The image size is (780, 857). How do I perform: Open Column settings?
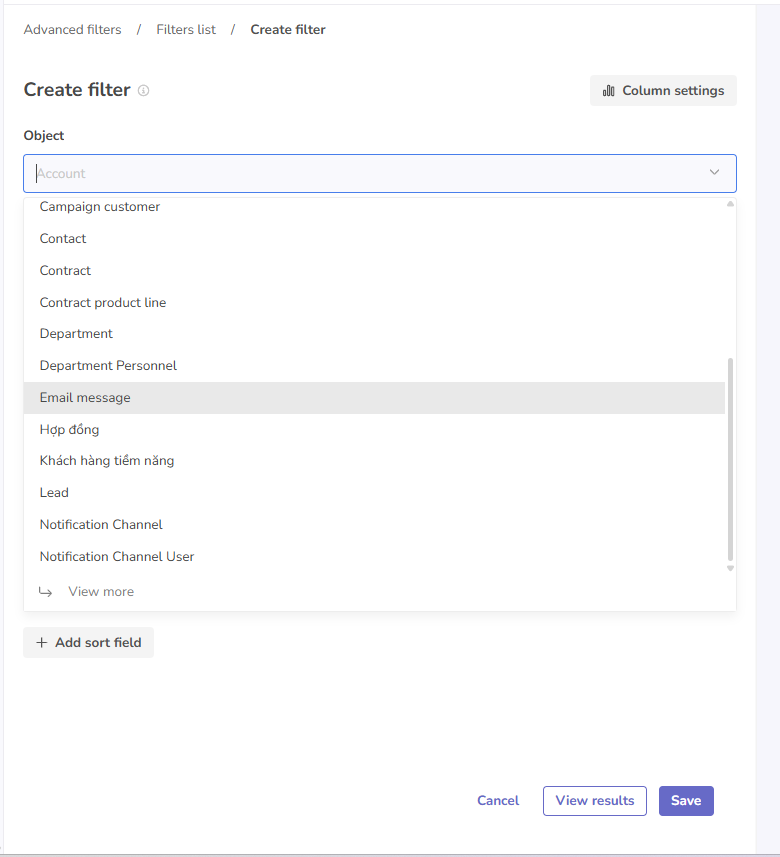tap(663, 91)
